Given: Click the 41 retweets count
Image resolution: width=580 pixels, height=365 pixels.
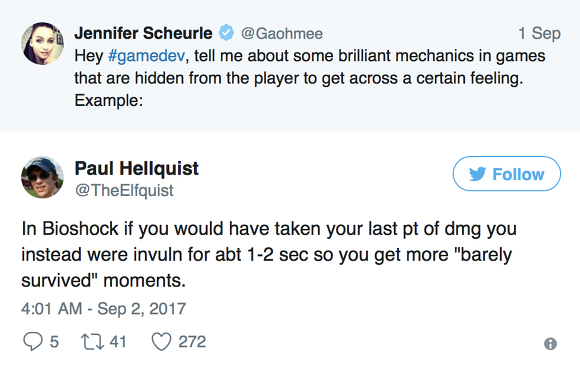Looking at the screenshot, I should [x=118, y=342].
